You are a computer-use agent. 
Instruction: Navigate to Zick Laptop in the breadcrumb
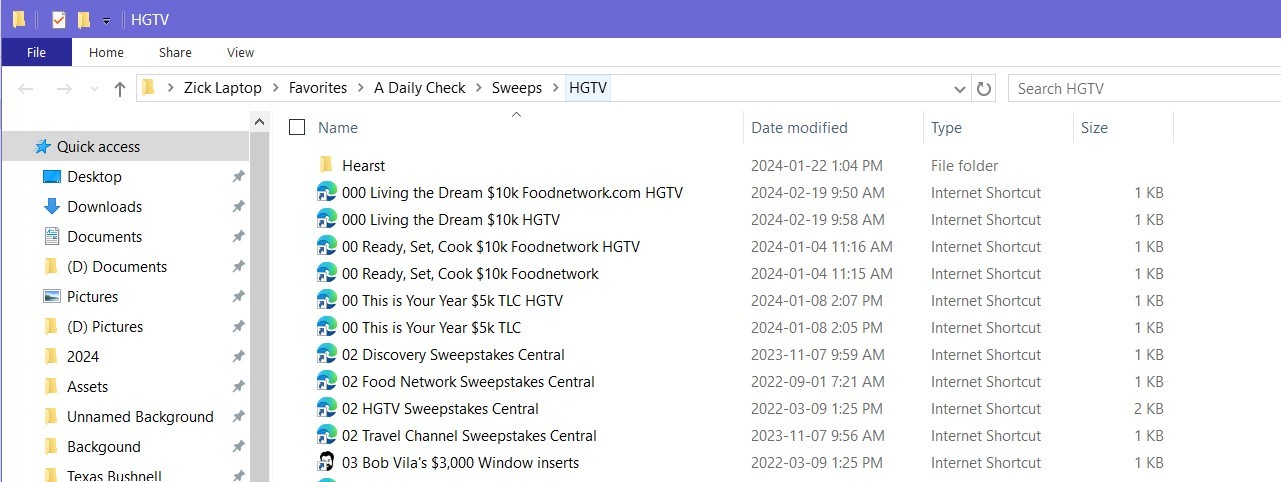[x=223, y=88]
